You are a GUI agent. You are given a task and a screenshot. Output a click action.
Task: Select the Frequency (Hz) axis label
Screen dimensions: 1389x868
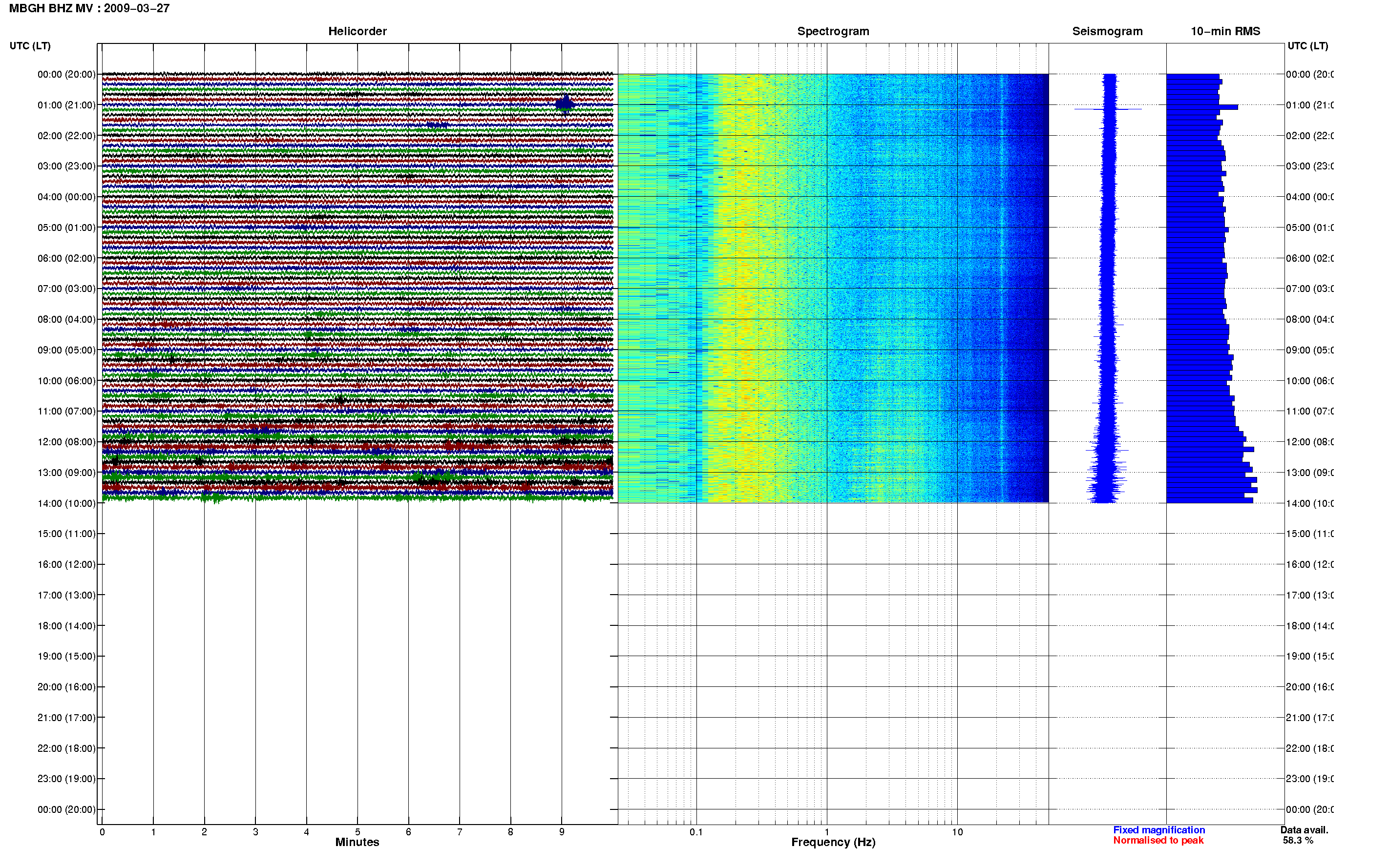click(833, 842)
